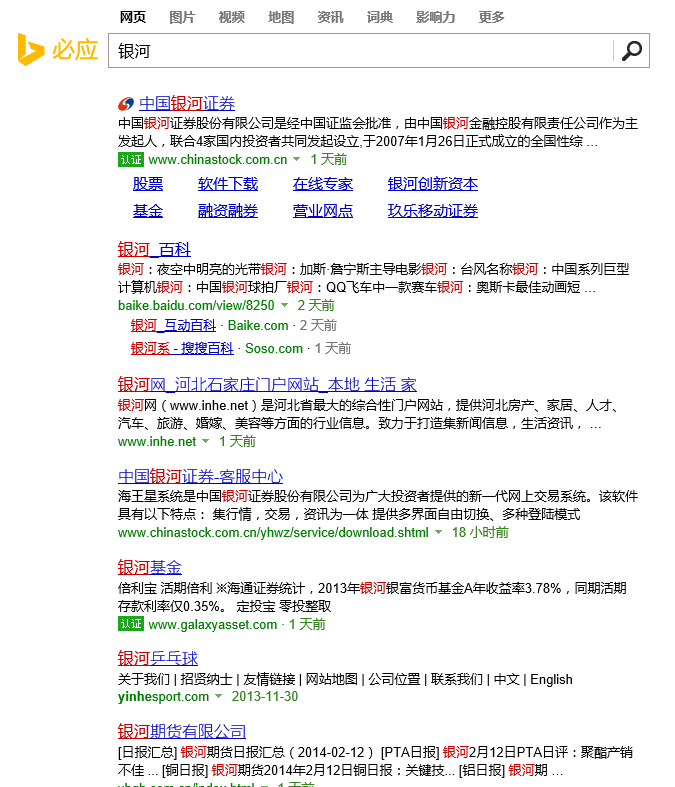
Task: Click the 认证 badge beside www.chinastock.com.cn
Action: (131, 160)
